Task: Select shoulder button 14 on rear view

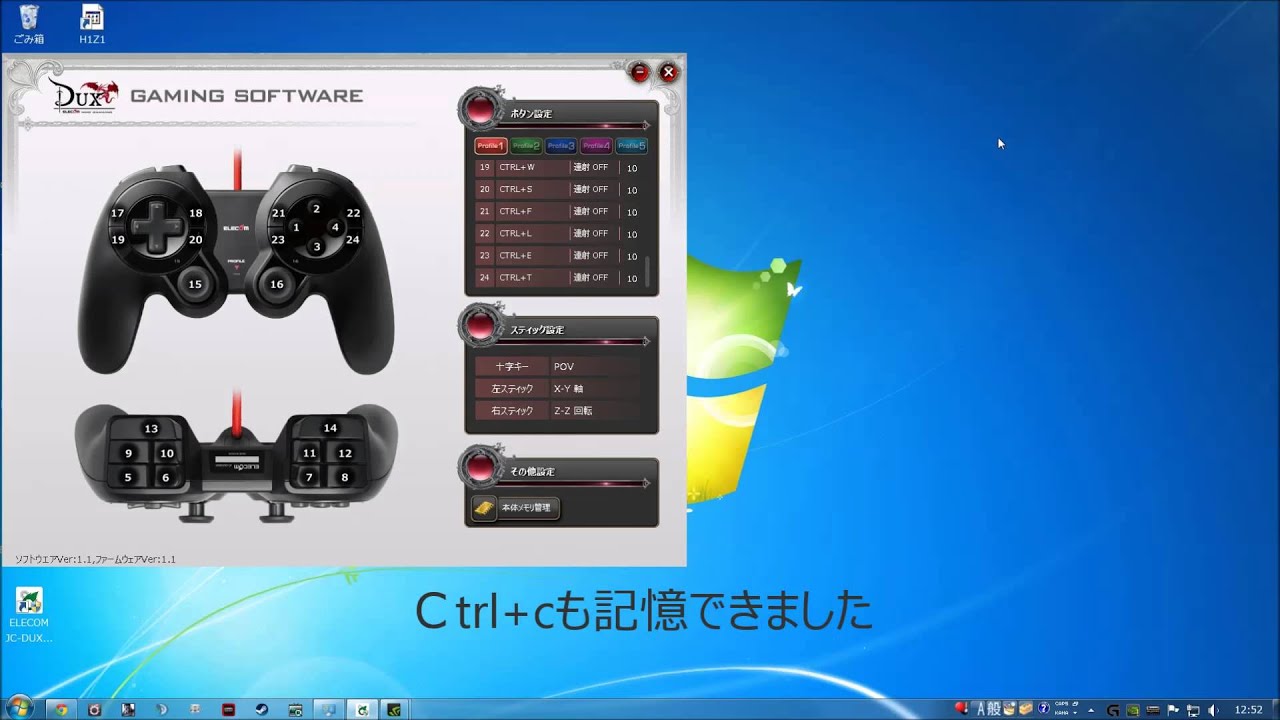Action: pyautogui.click(x=330, y=428)
